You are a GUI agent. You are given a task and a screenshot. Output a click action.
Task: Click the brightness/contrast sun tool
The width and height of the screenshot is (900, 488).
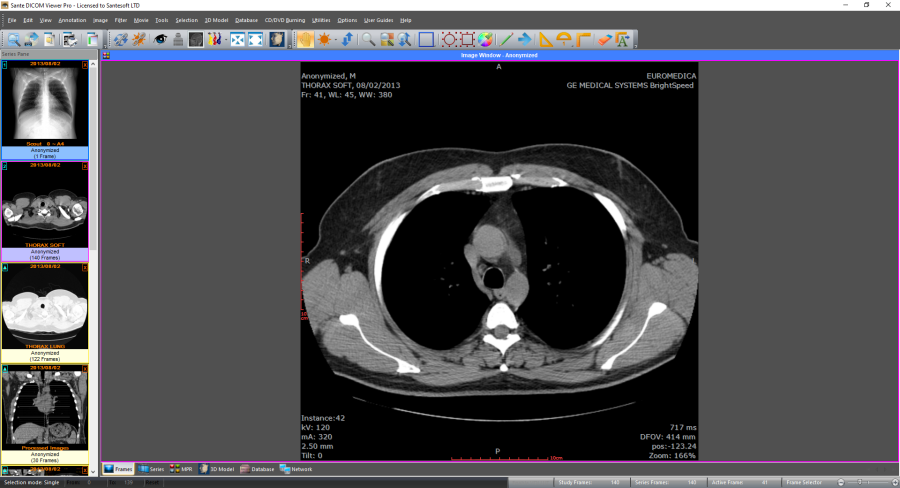tap(325, 39)
